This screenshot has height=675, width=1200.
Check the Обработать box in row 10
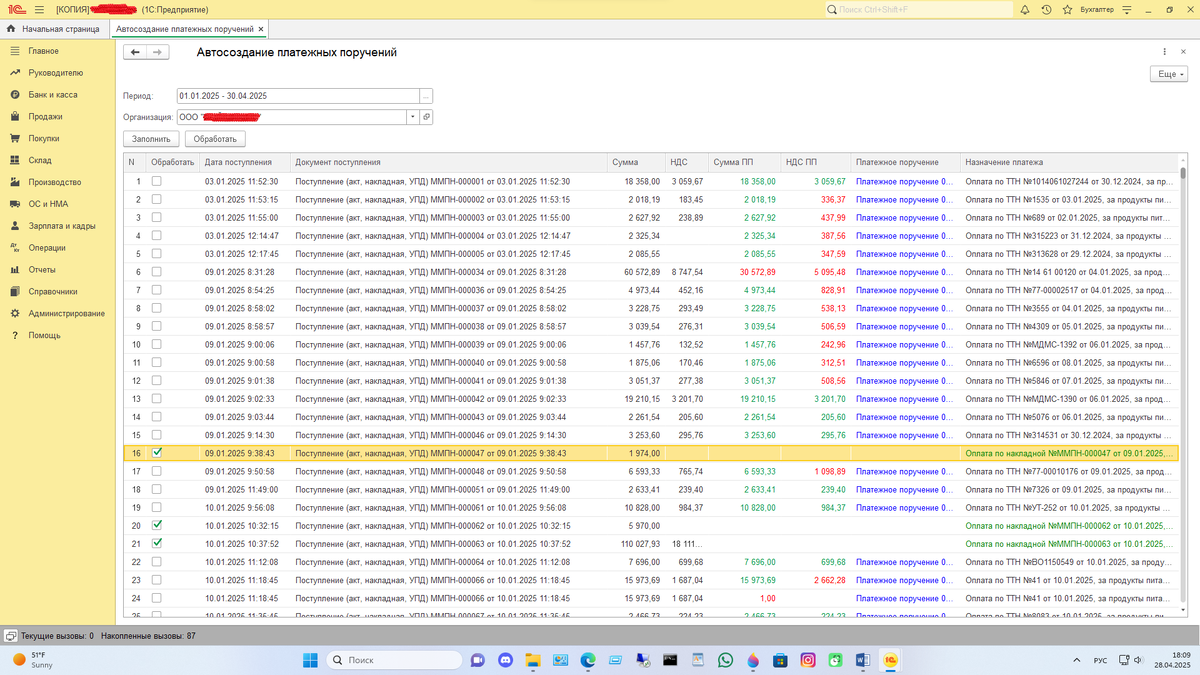pos(156,344)
